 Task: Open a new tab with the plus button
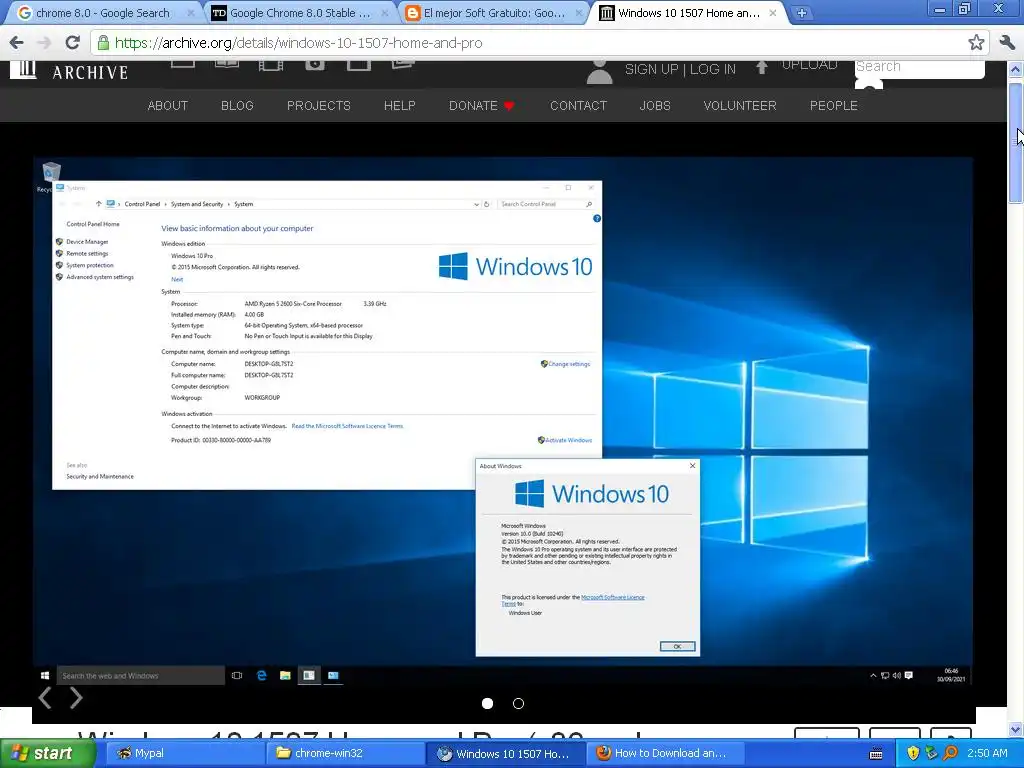click(x=801, y=13)
